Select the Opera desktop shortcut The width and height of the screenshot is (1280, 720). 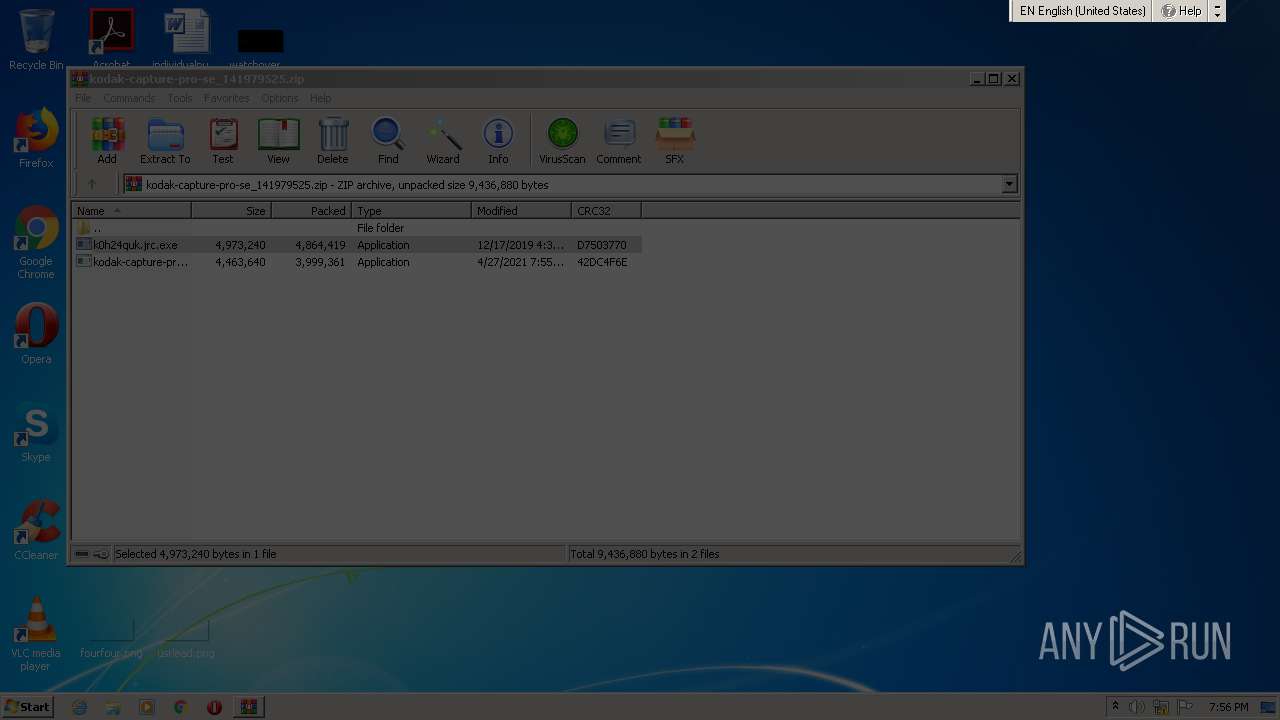(x=36, y=334)
